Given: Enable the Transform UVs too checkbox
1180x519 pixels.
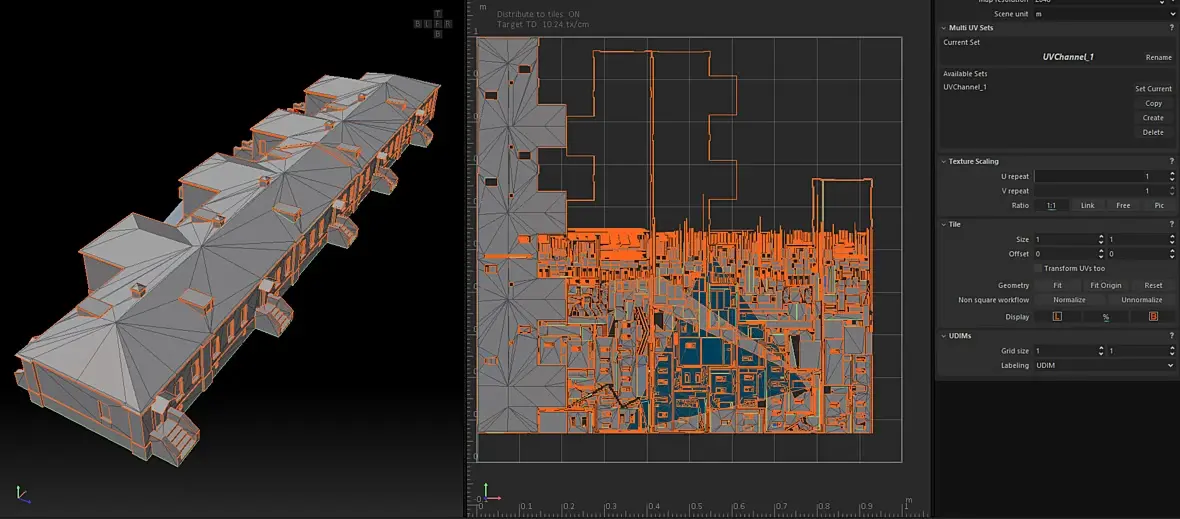Looking at the screenshot, I should [1037, 268].
